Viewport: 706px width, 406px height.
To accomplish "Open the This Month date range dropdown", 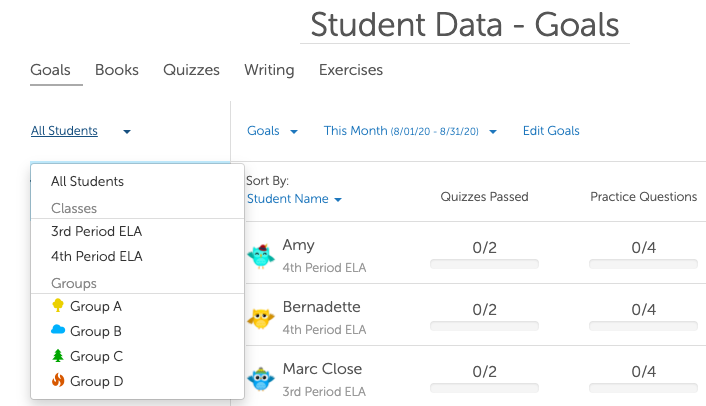I will point(410,131).
